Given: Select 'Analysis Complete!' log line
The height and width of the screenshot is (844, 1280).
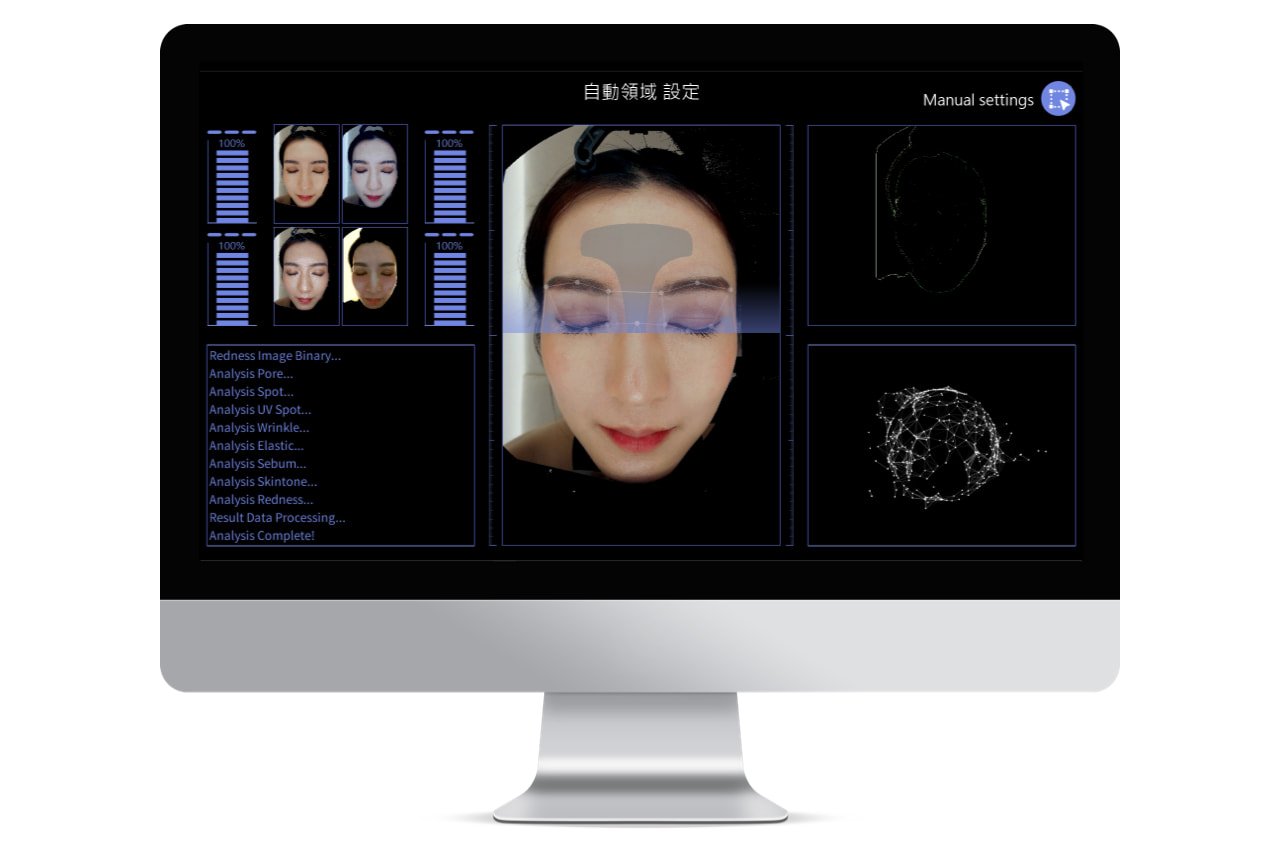Looking at the screenshot, I should (262, 536).
